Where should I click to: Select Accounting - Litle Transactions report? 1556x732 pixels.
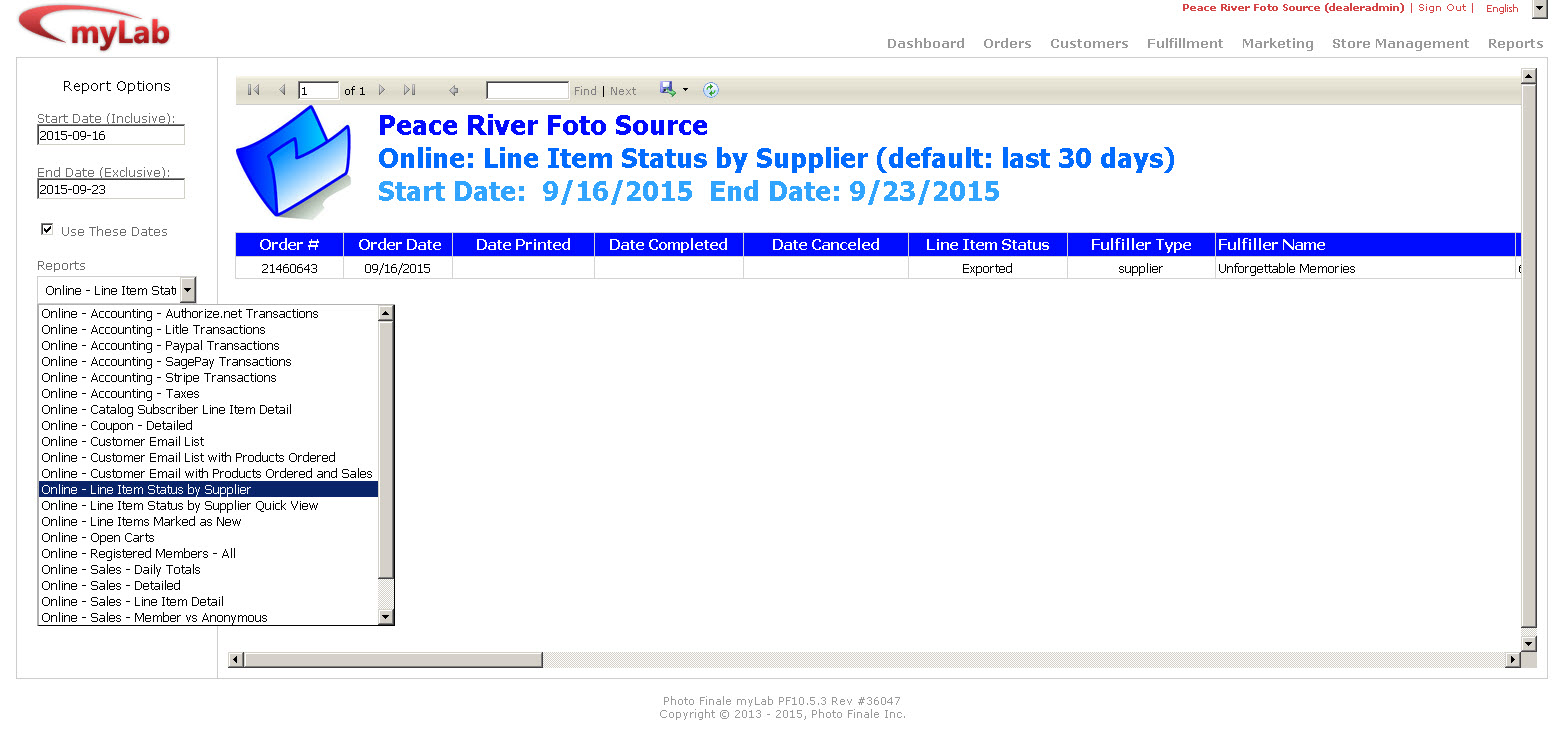click(x=209, y=329)
